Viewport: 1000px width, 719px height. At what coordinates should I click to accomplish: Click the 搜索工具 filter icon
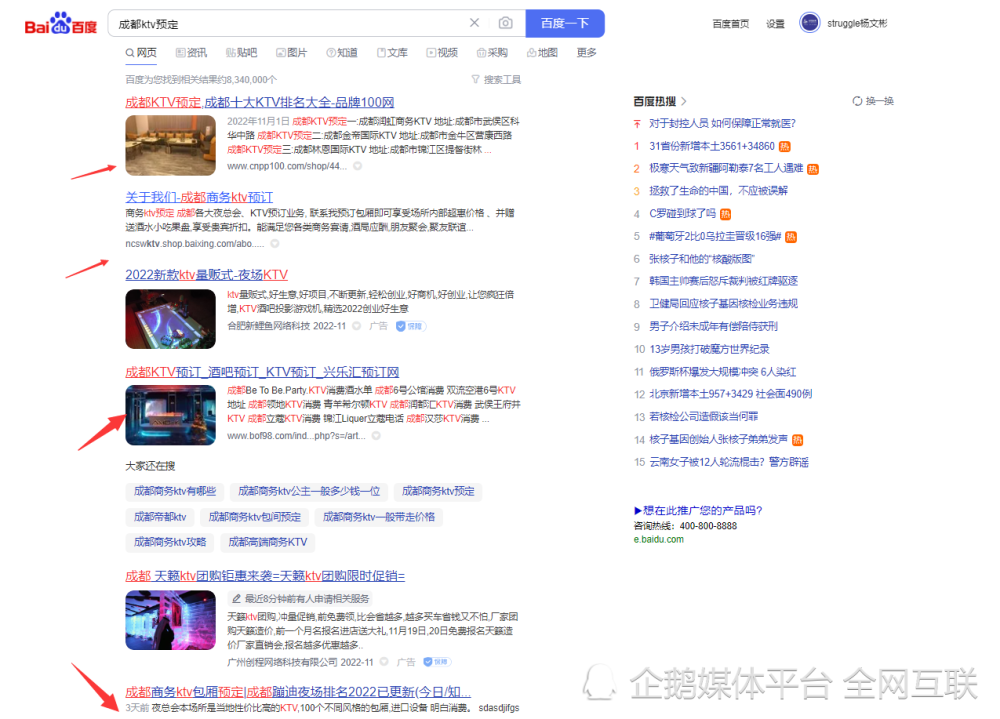[x=475, y=79]
